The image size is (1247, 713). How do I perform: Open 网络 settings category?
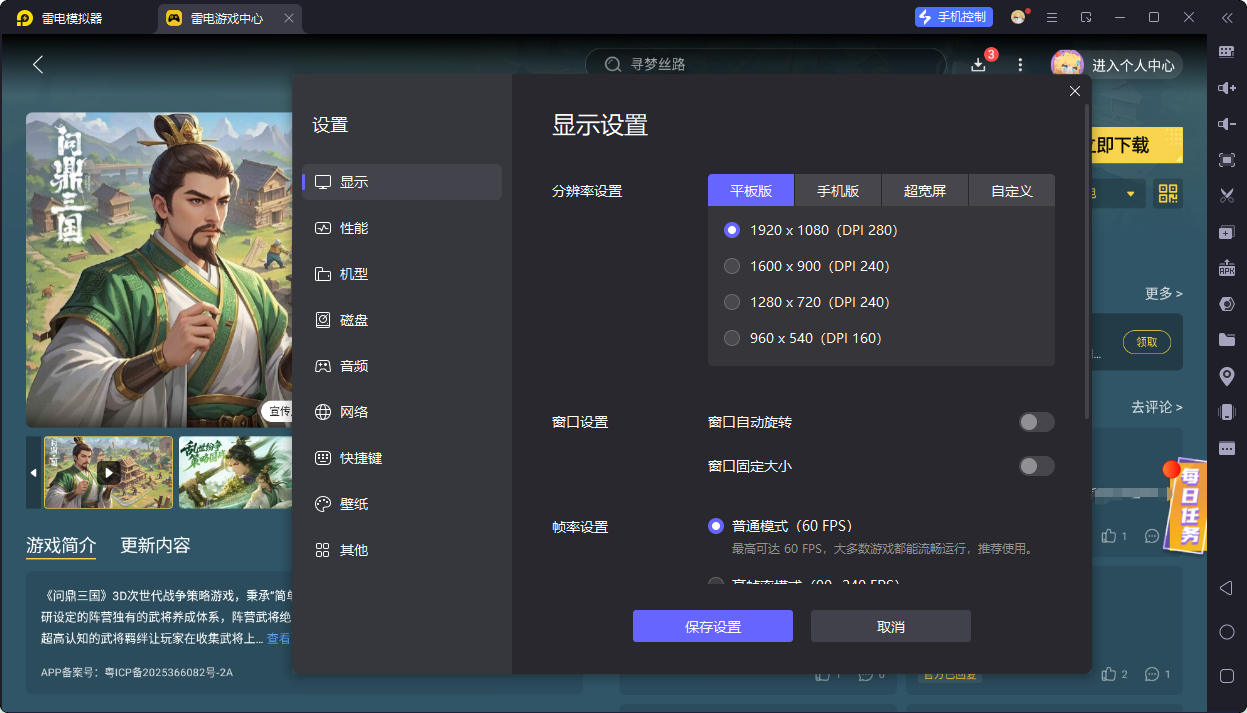click(402, 412)
